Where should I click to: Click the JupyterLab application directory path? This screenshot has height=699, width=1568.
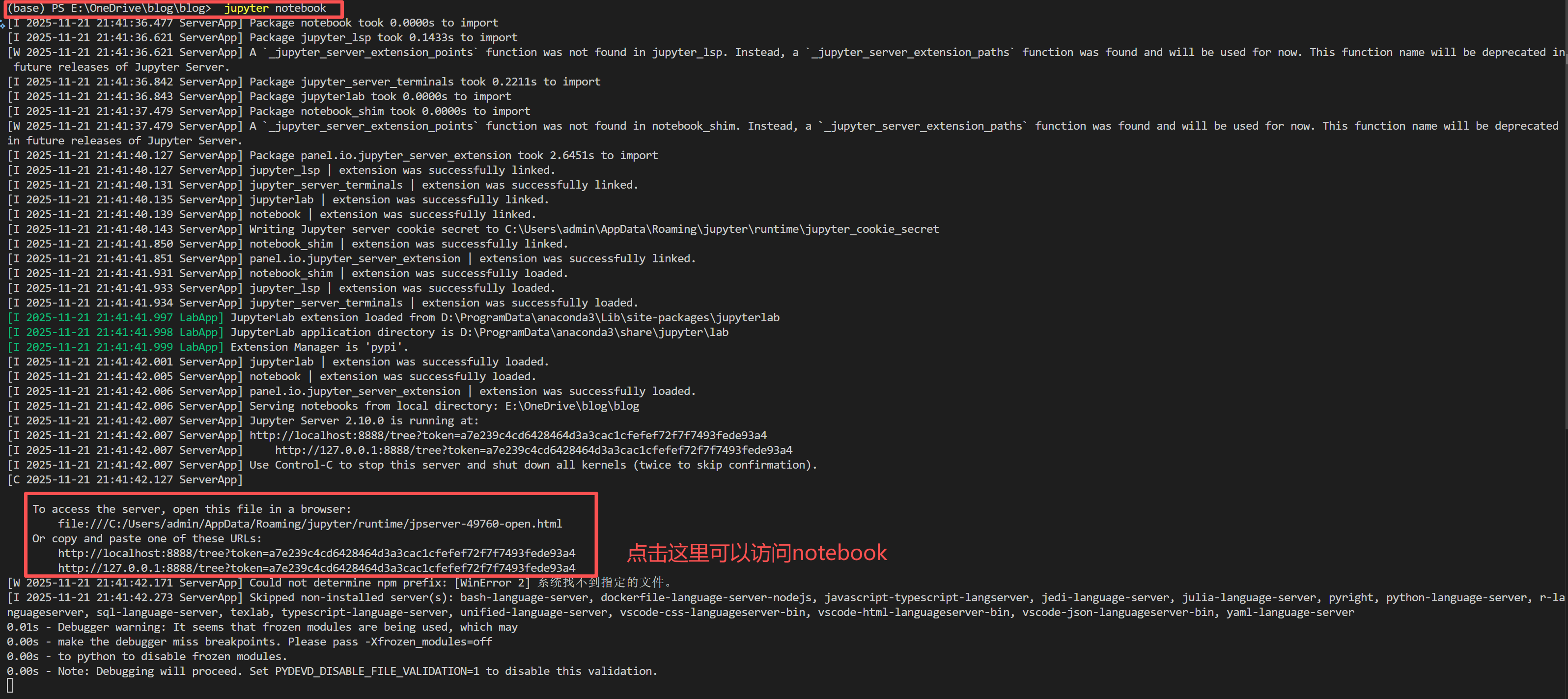pos(593,332)
